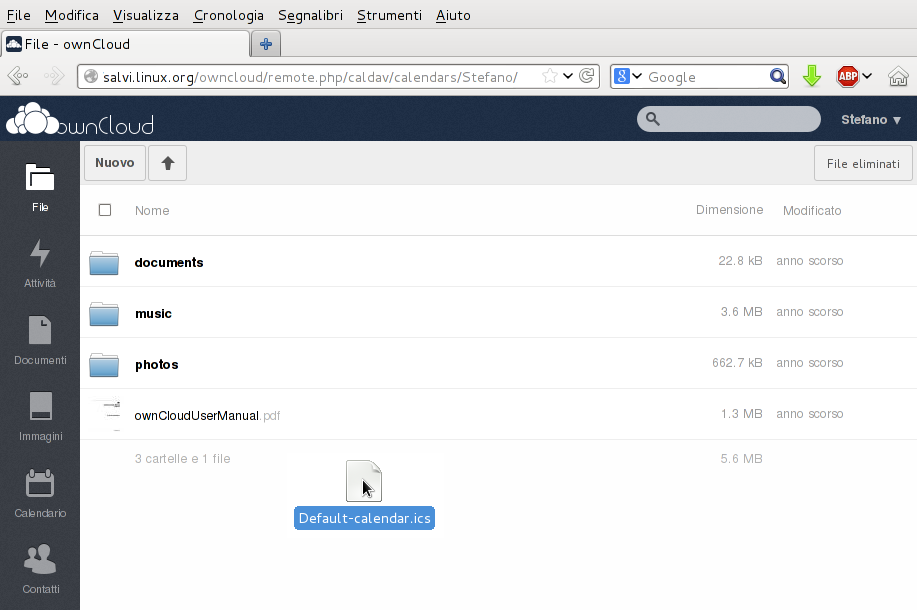The image size is (917, 610).
Task: Select the Documenti sidebar icon
Action: click(40, 340)
